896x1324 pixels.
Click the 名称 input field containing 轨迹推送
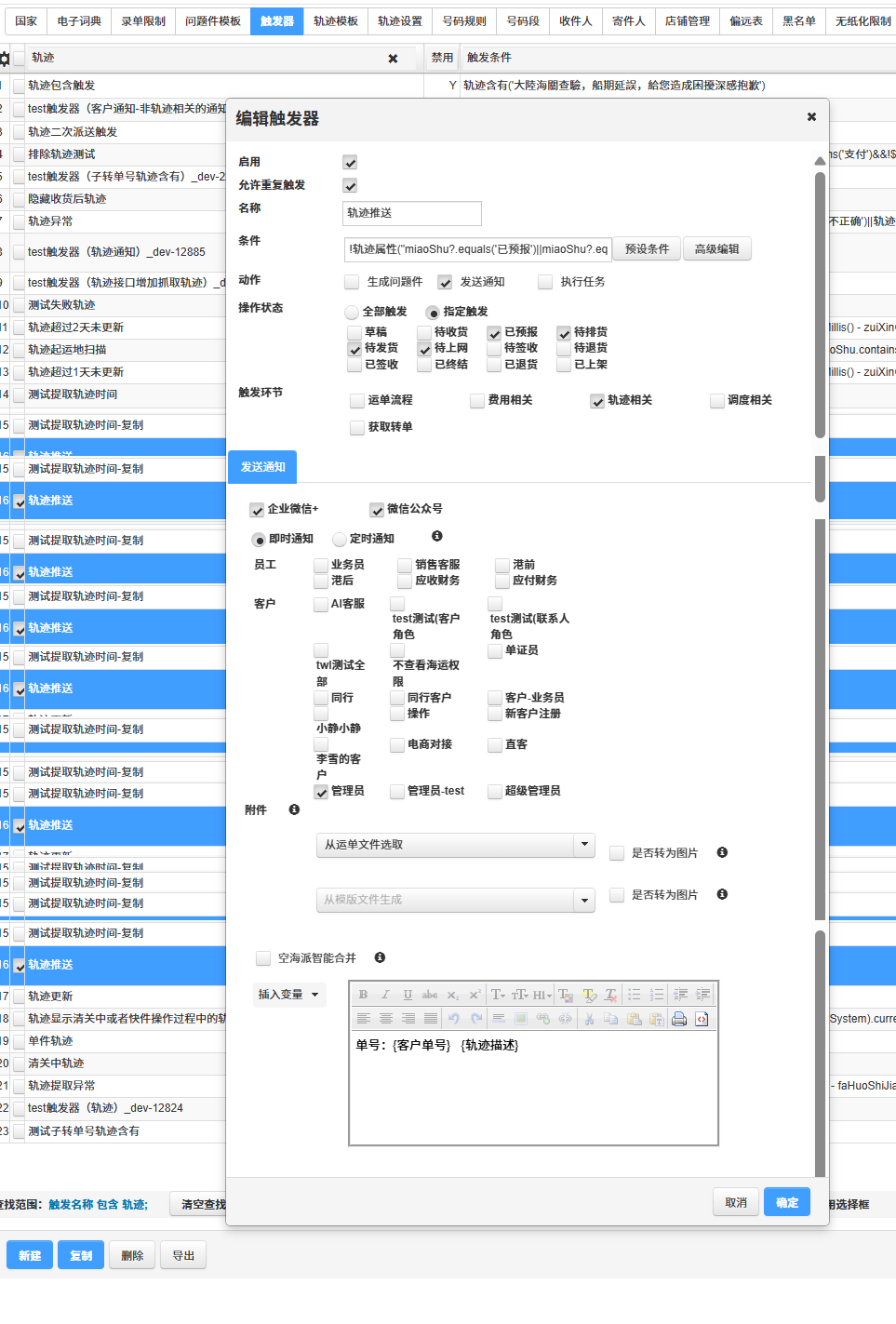tap(411, 213)
